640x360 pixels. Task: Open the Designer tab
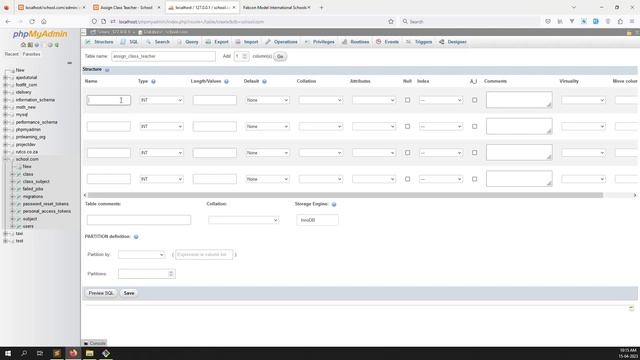[x=453, y=42]
